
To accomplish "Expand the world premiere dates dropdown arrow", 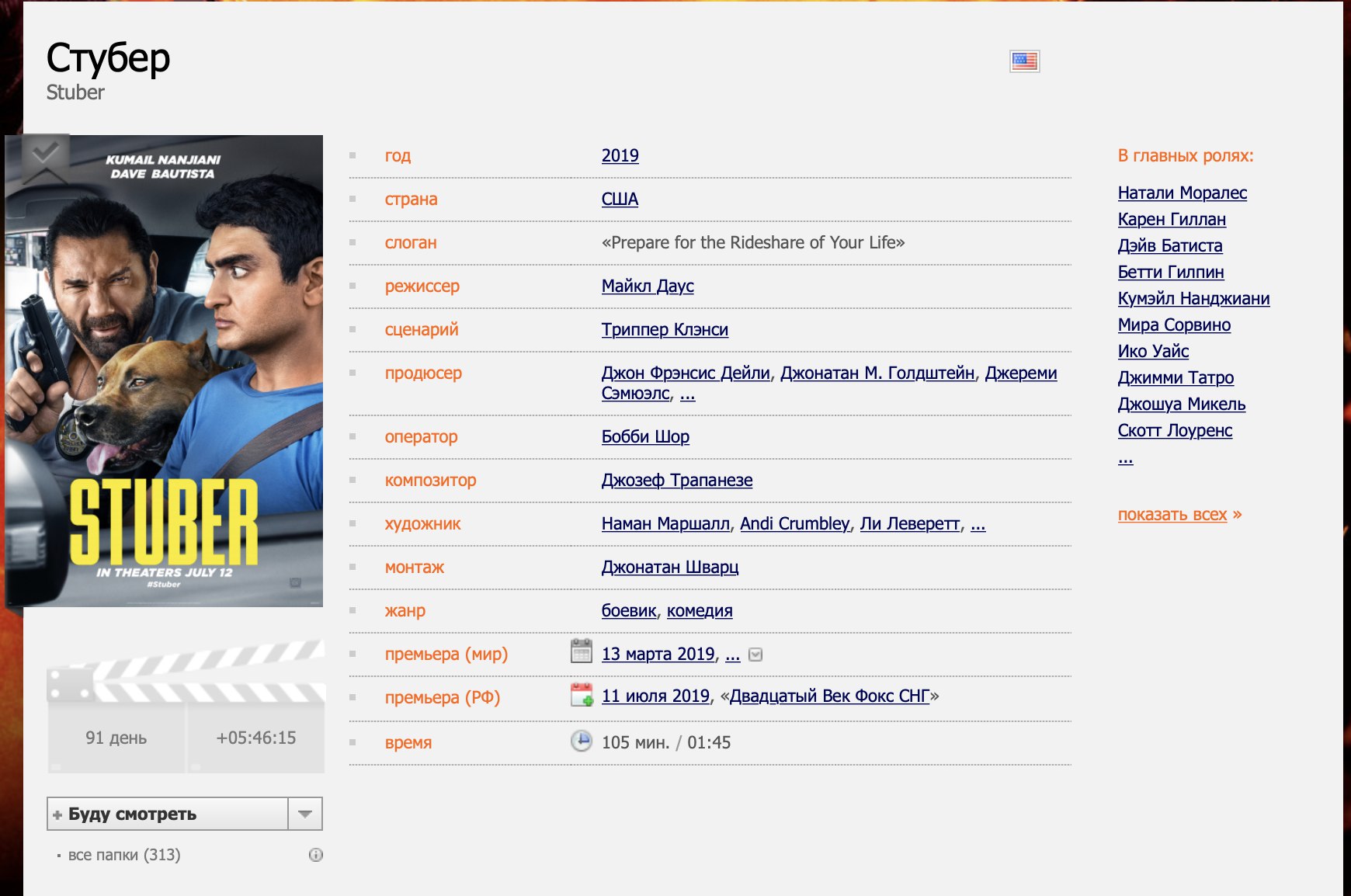I will click(755, 655).
